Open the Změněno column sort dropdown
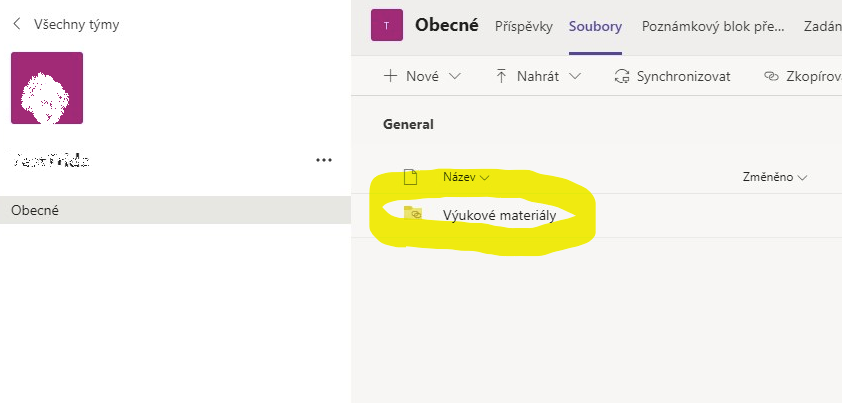 tap(775, 177)
